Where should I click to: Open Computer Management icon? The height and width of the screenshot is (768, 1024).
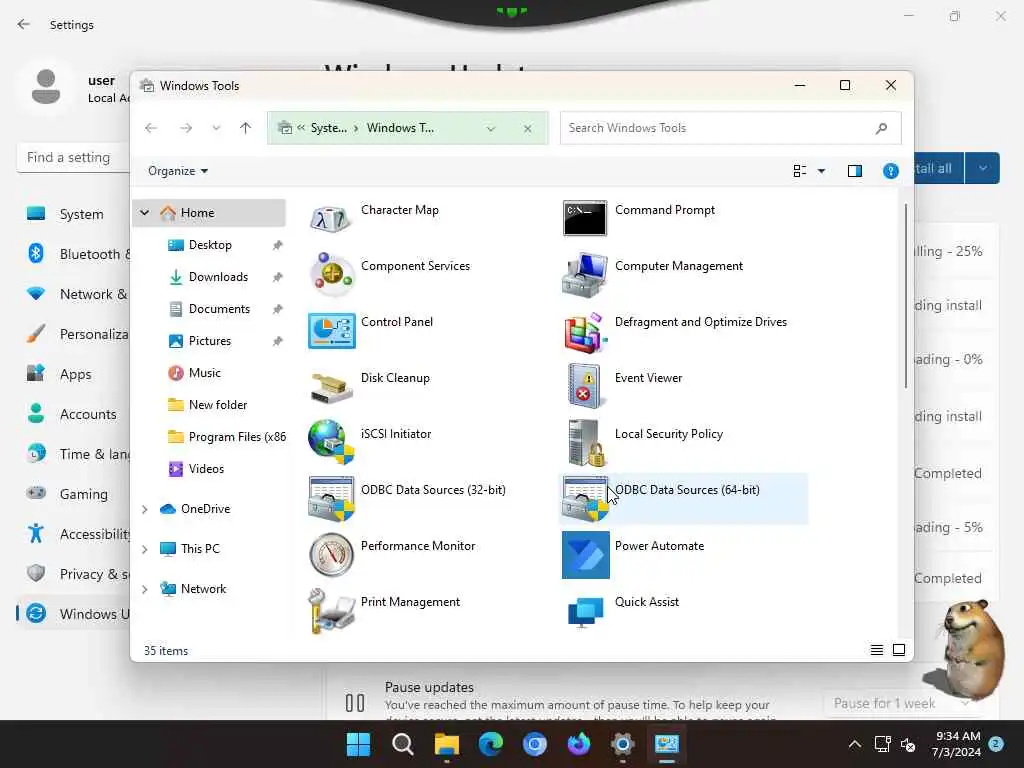point(585,274)
